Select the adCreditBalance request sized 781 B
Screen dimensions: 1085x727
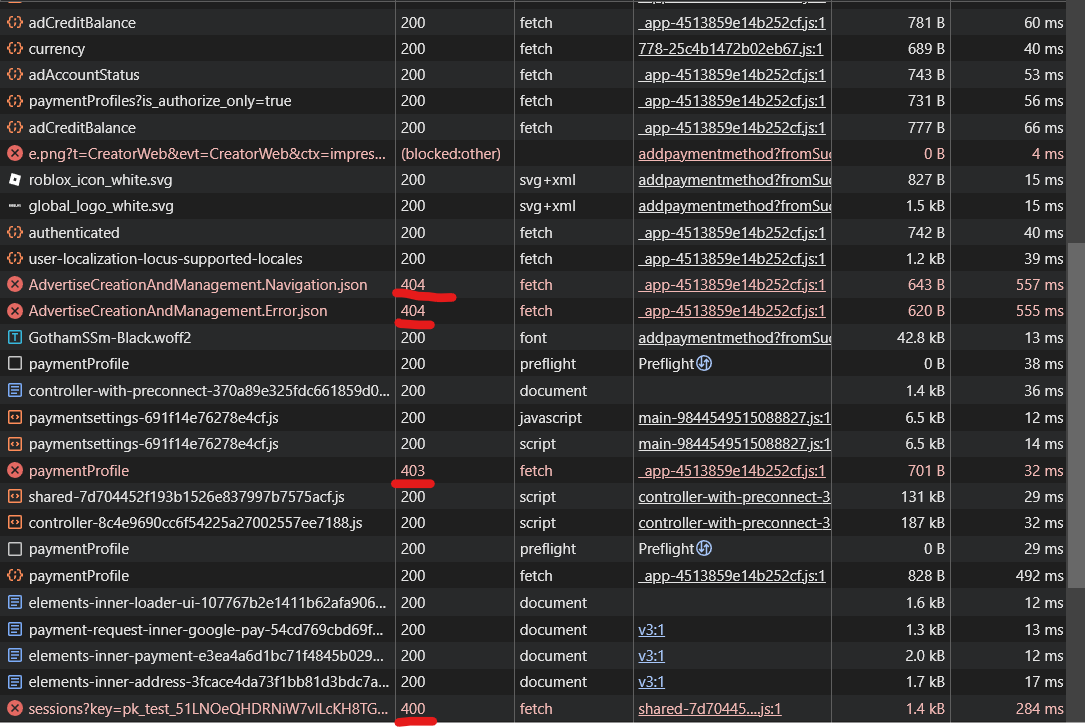pyautogui.click(x=82, y=23)
